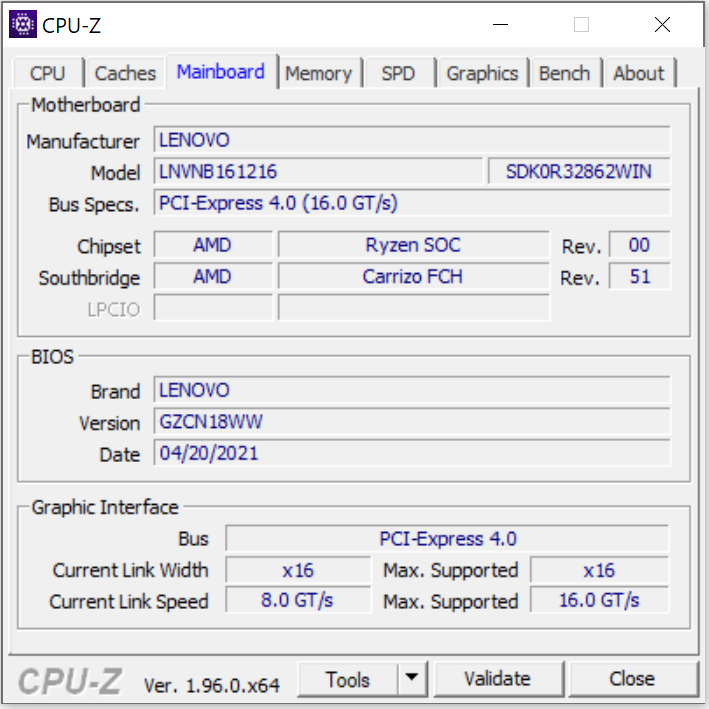Click the Carrizo FCH southbridge field
Image resolution: width=709 pixels, height=709 pixels.
413,276
